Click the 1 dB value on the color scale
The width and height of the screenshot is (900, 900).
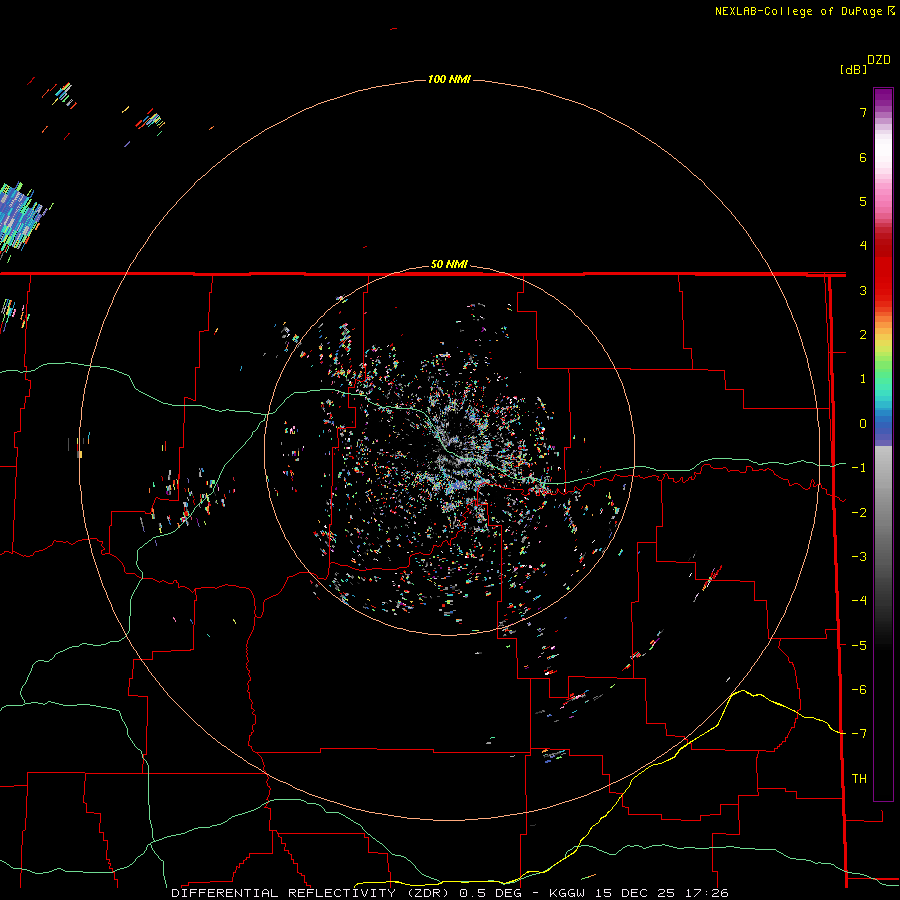click(x=863, y=379)
